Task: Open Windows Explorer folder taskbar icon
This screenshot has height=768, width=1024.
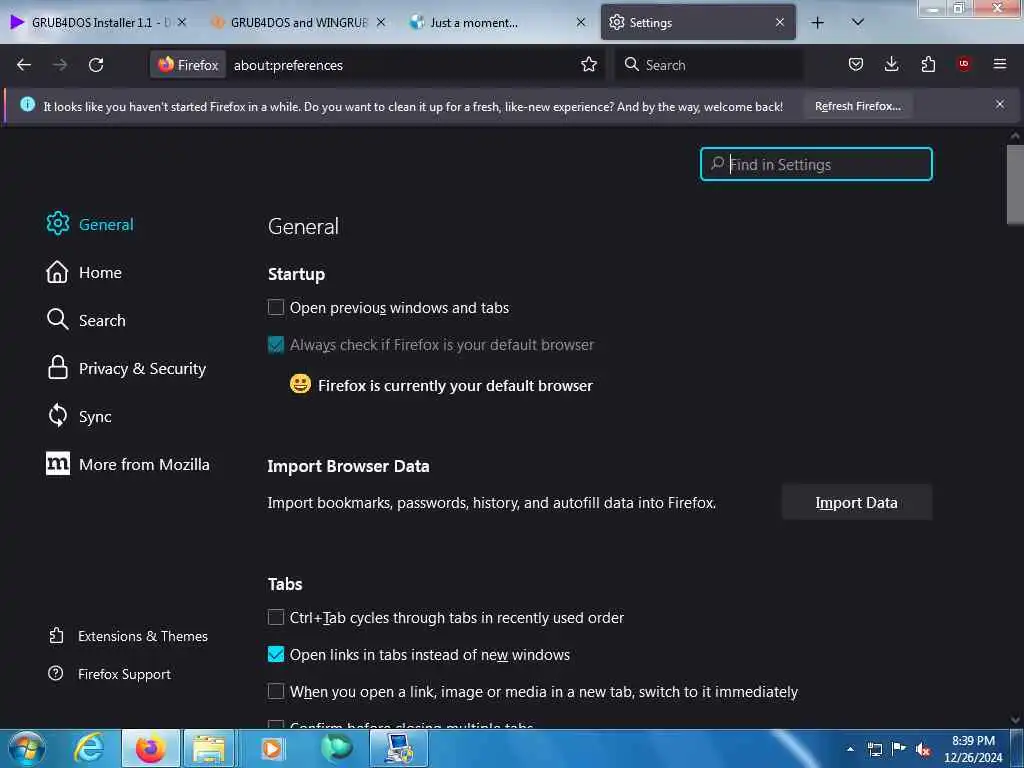Action: pos(209,748)
